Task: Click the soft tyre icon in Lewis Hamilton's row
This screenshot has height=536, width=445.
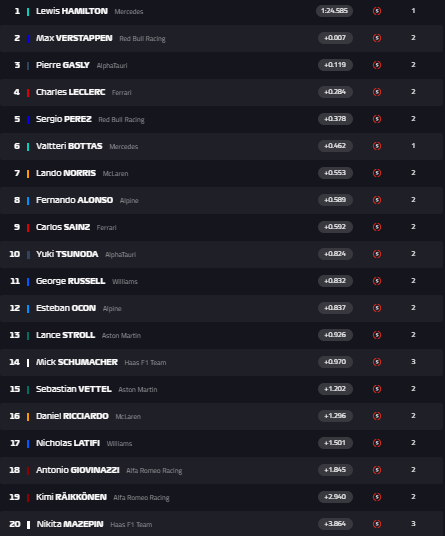Action: (377, 11)
